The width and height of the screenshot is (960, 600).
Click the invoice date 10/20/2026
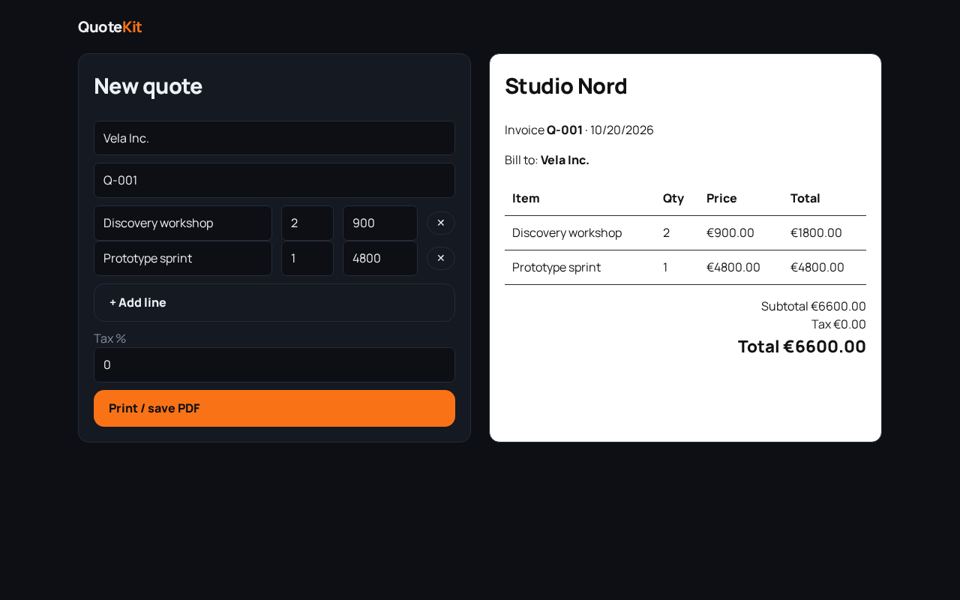coord(621,130)
